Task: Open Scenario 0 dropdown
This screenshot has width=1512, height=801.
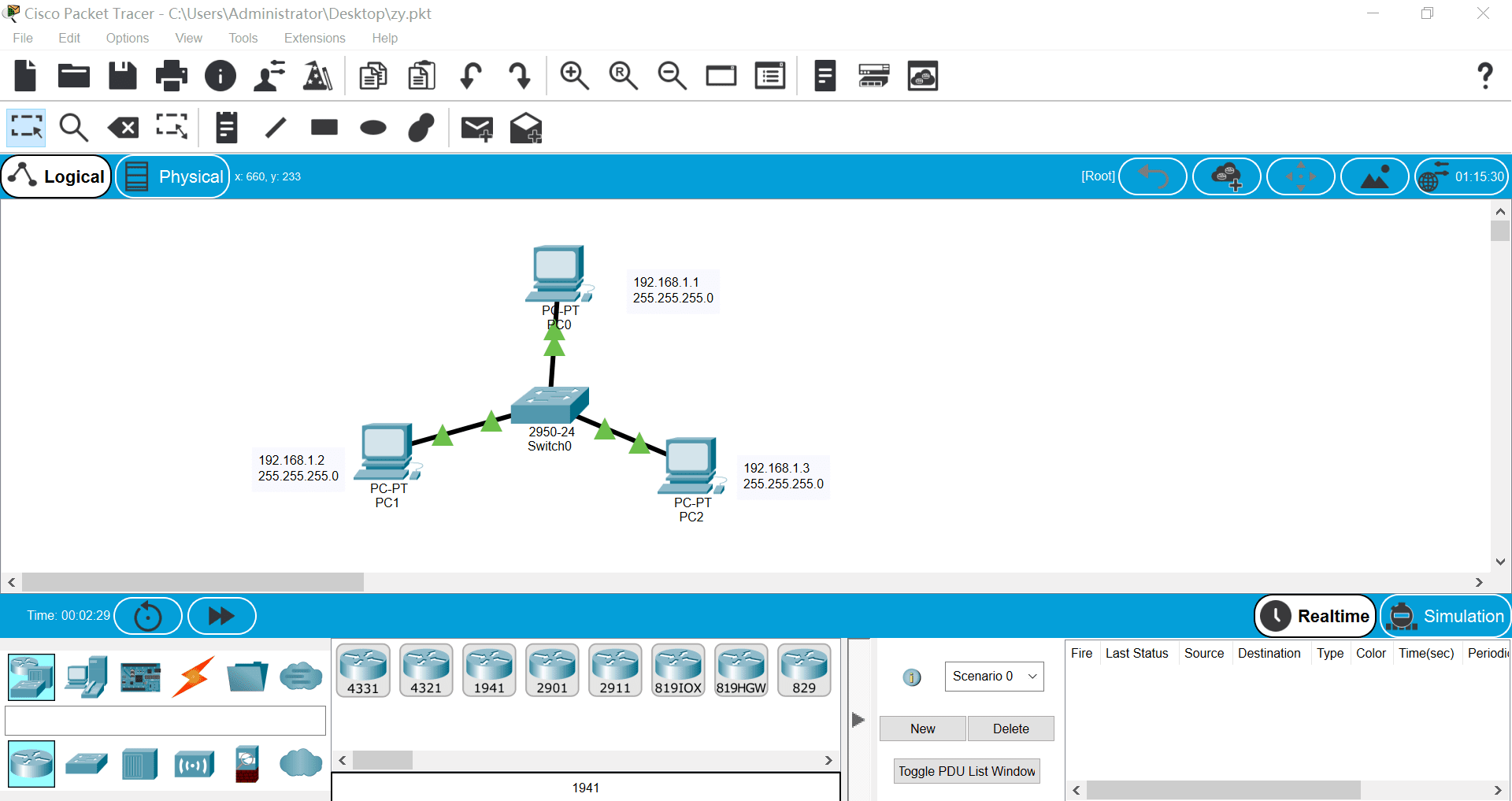Action: pos(994,677)
